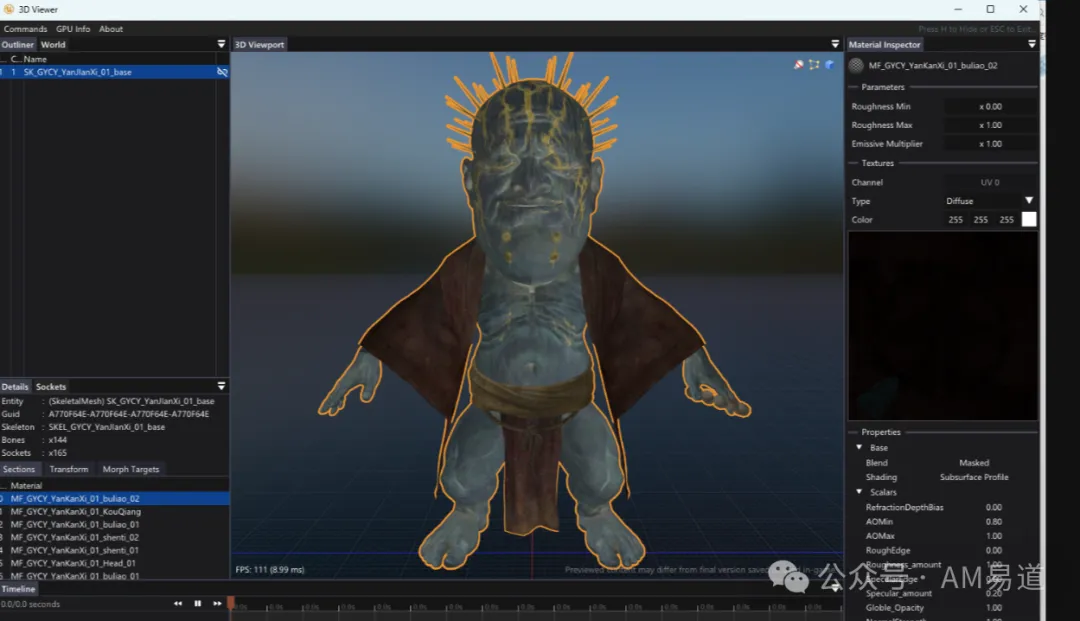This screenshot has height=621, width=1080.
Task: Click the blue cube icon in viewport
Action: (x=830, y=65)
